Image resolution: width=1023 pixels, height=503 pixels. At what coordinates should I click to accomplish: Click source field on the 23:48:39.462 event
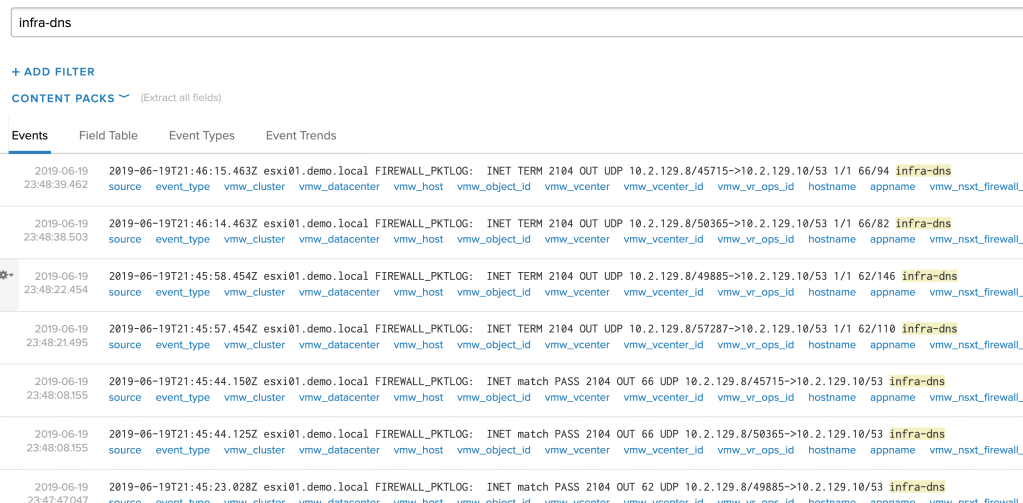[125, 187]
